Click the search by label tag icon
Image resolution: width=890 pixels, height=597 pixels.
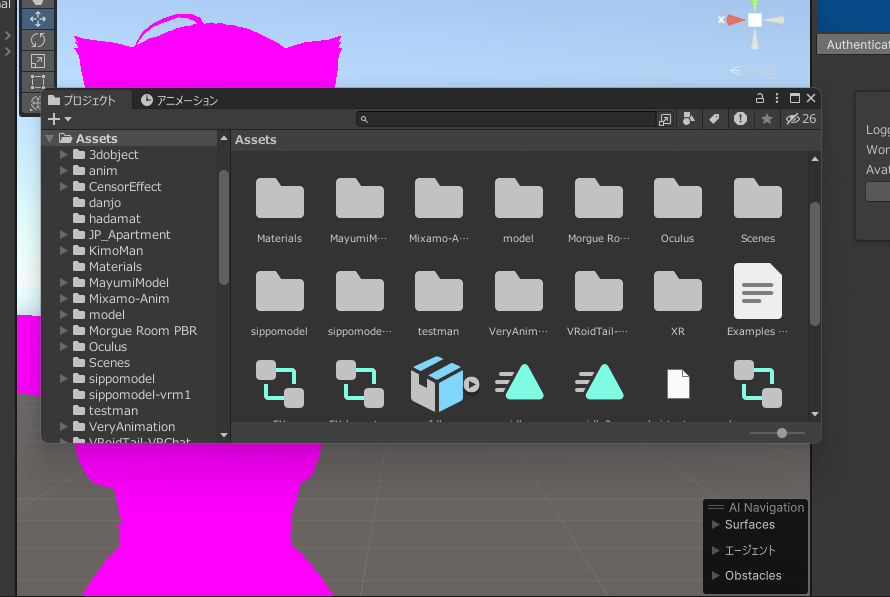click(x=714, y=119)
